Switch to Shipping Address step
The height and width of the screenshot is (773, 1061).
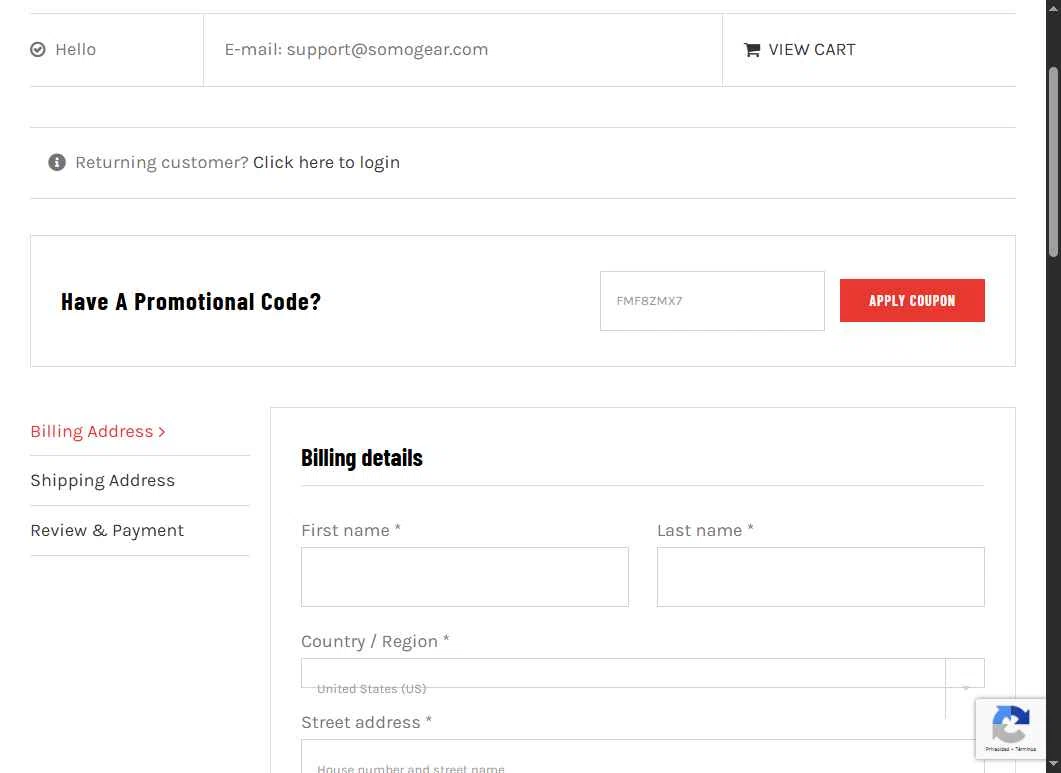(103, 481)
